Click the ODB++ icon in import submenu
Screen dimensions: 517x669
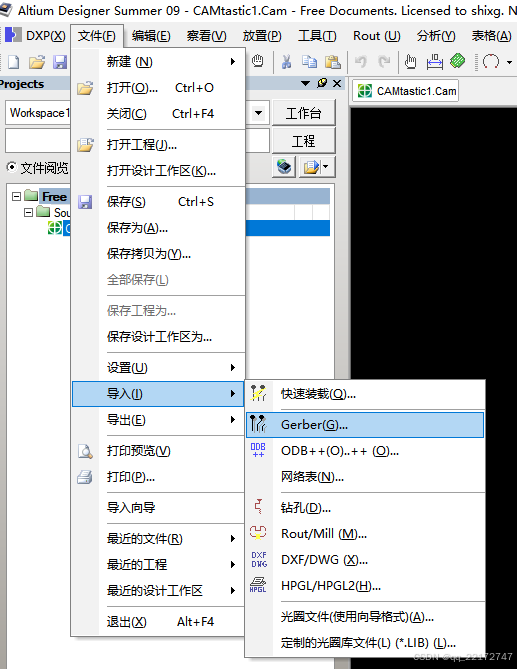pos(258,450)
